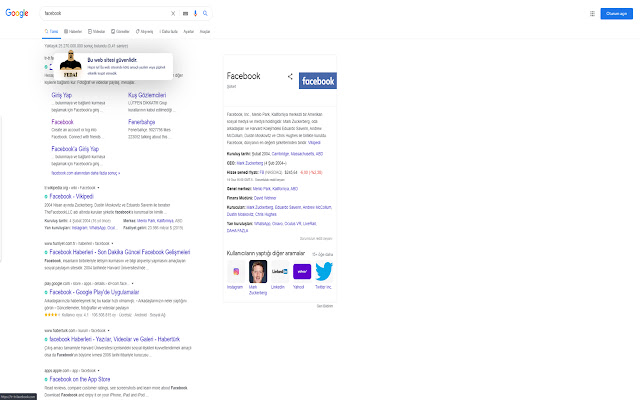The image size is (640, 400).
Task: Open the Vikipedi link in knowledge panel description
Action: 314,143
